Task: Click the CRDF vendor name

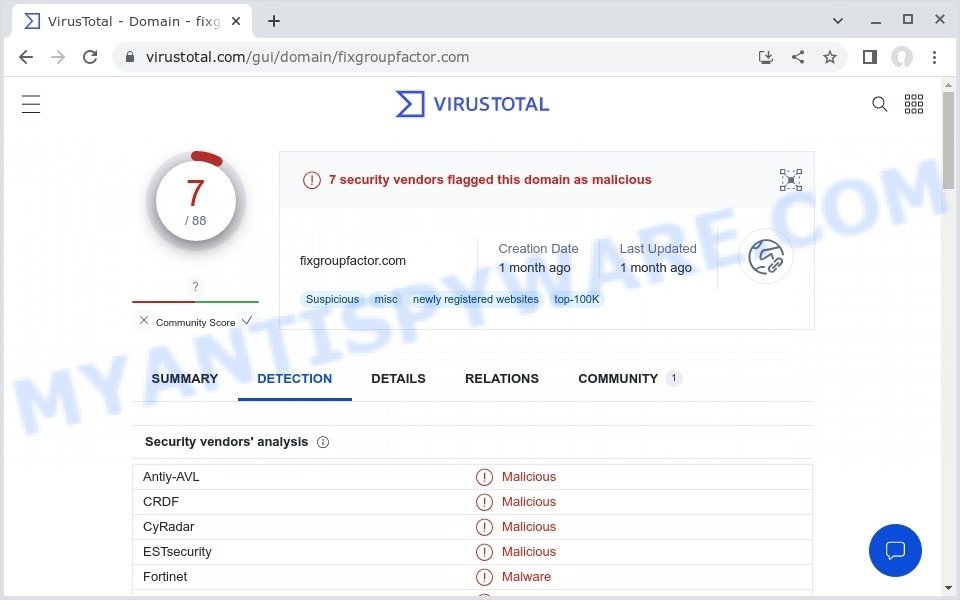Action: point(160,502)
